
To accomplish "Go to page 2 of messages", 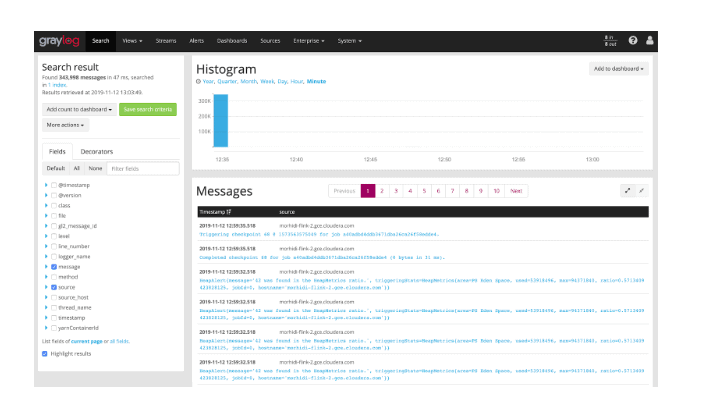I will [x=382, y=190].
